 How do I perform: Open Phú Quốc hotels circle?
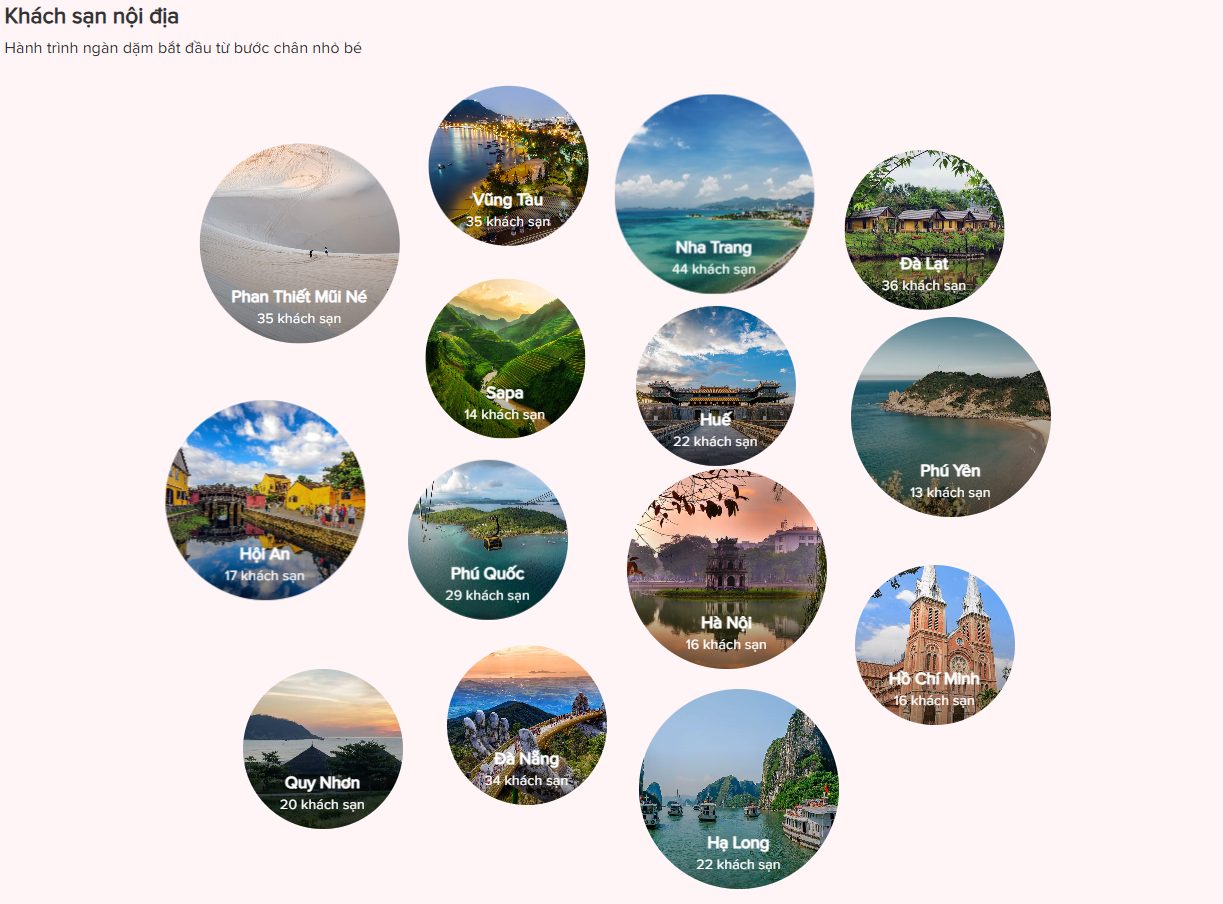point(488,540)
